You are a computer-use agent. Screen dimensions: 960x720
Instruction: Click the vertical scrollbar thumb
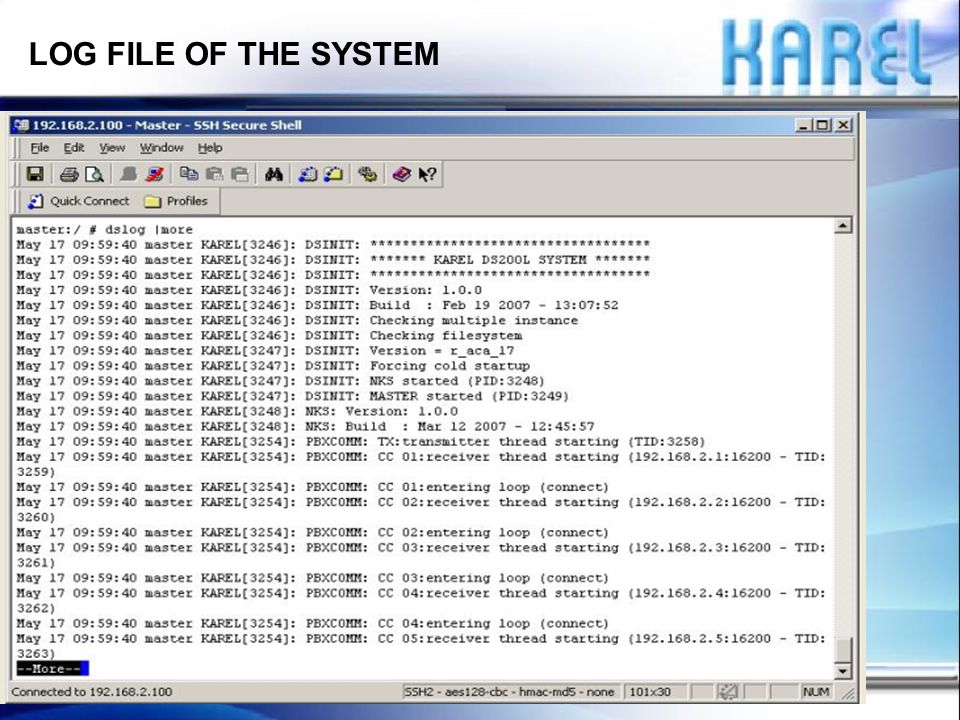tap(843, 650)
